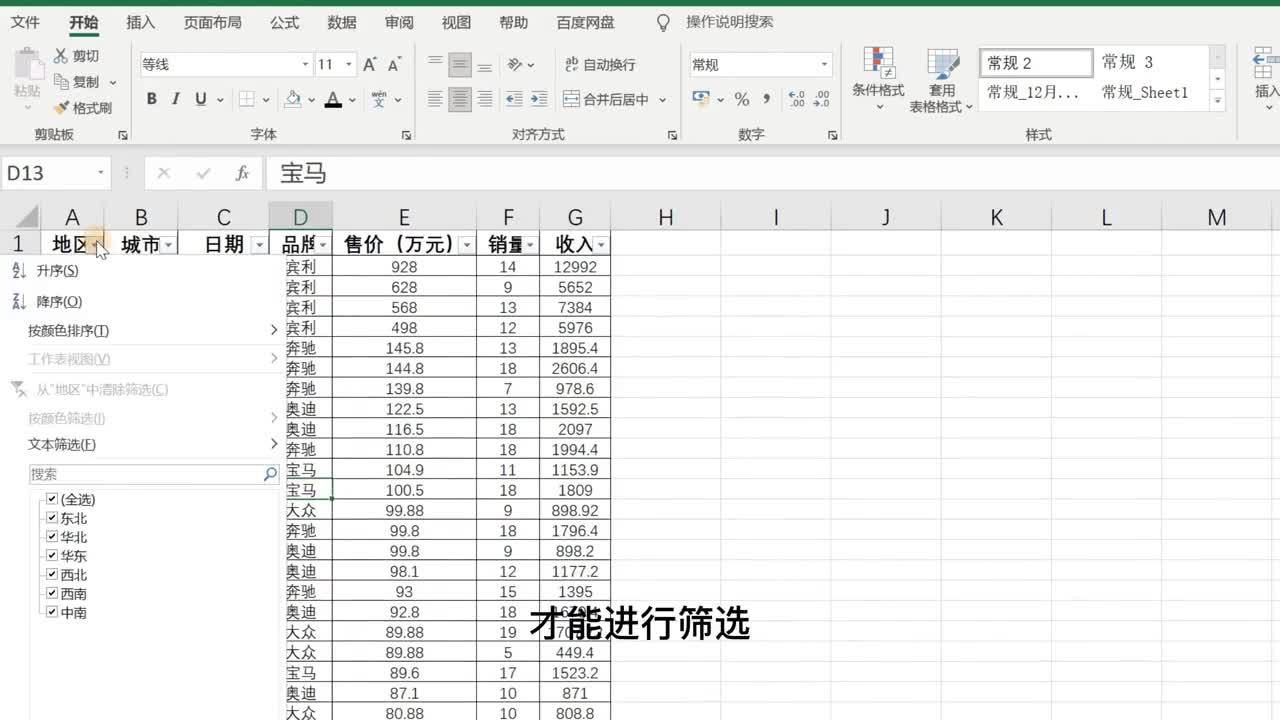Toggle Bold formatting
Viewport: 1280px width, 720px height.
[x=152, y=99]
